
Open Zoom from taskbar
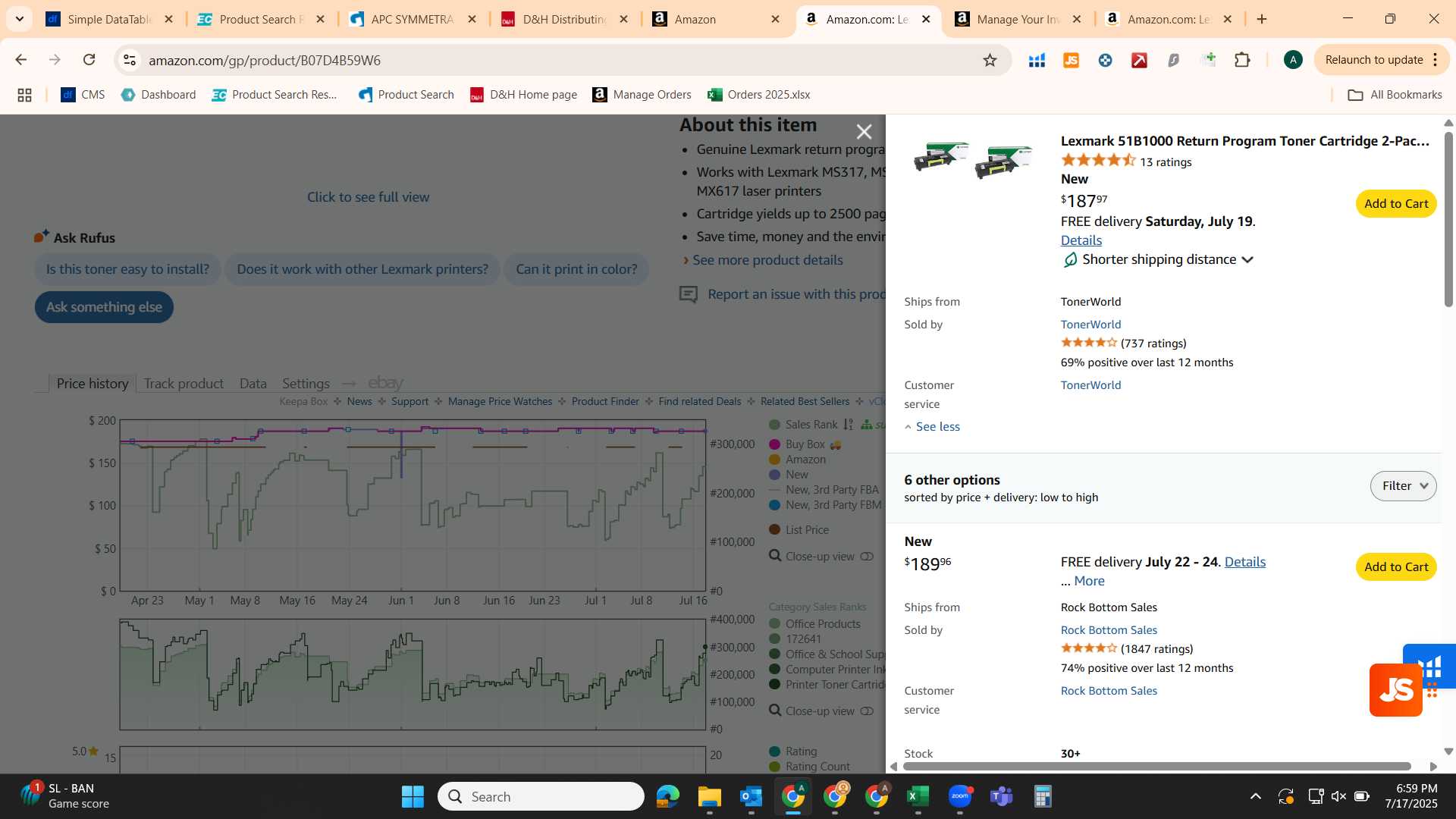(960, 796)
